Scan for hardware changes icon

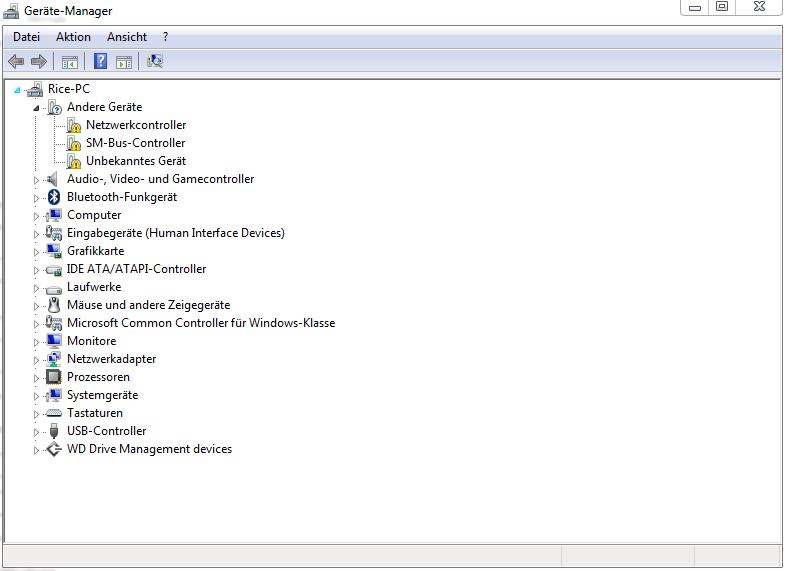pyautogui.click(x=155, y=61)
